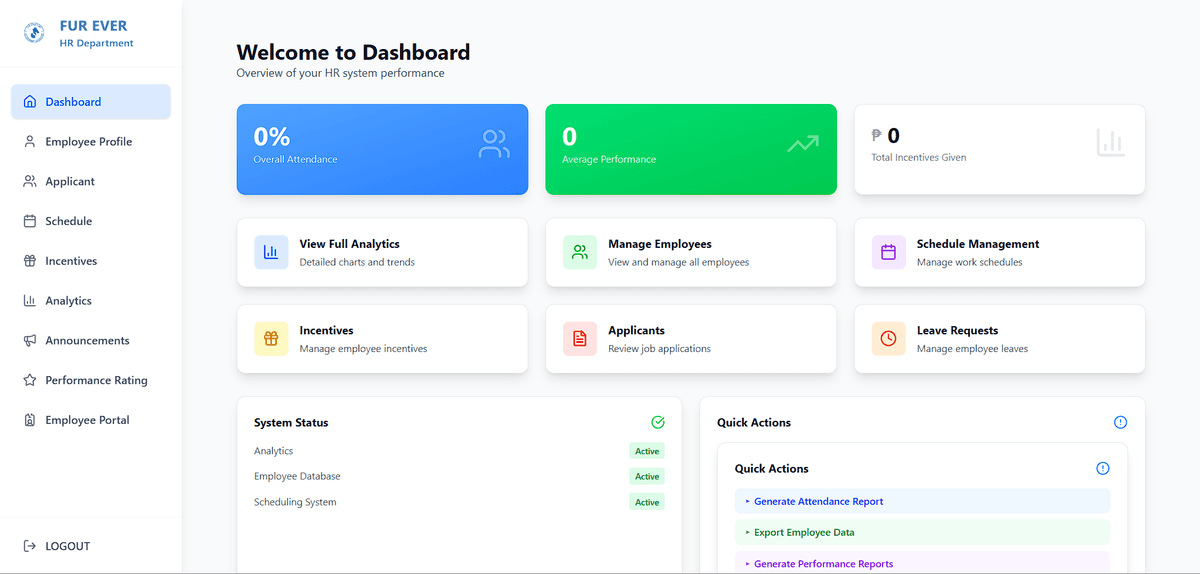Click the bar chart icon on View Full Analytics
This screenshot has width=1200, height=574.
[271, 253]
